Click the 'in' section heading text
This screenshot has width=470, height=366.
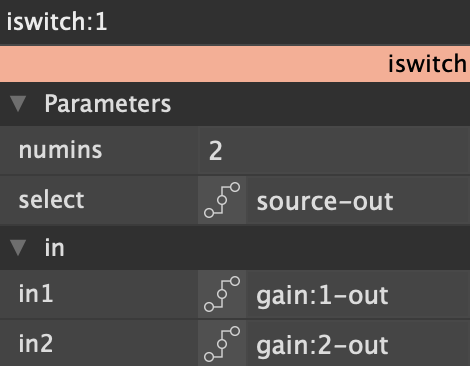[x=54, y=248]
